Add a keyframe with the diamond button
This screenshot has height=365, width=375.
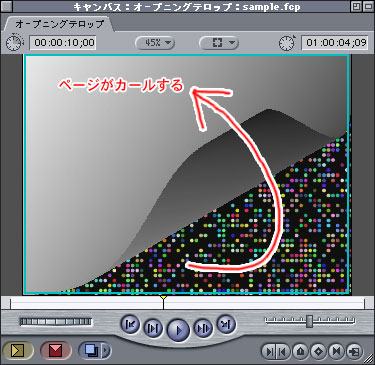pos(319,351)
